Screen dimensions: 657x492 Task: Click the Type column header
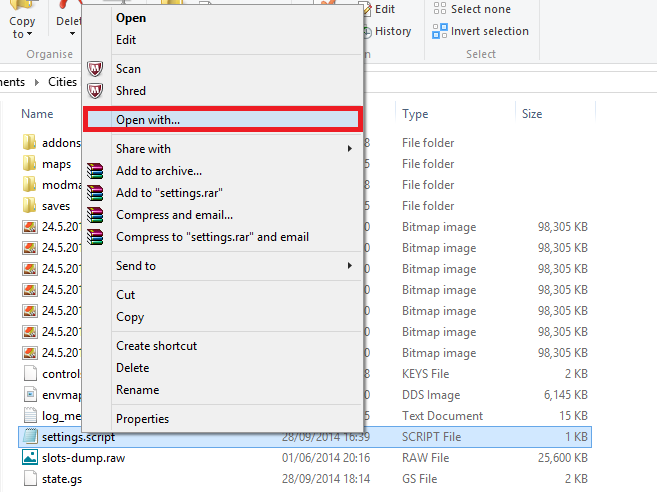[x=415, y=114]
